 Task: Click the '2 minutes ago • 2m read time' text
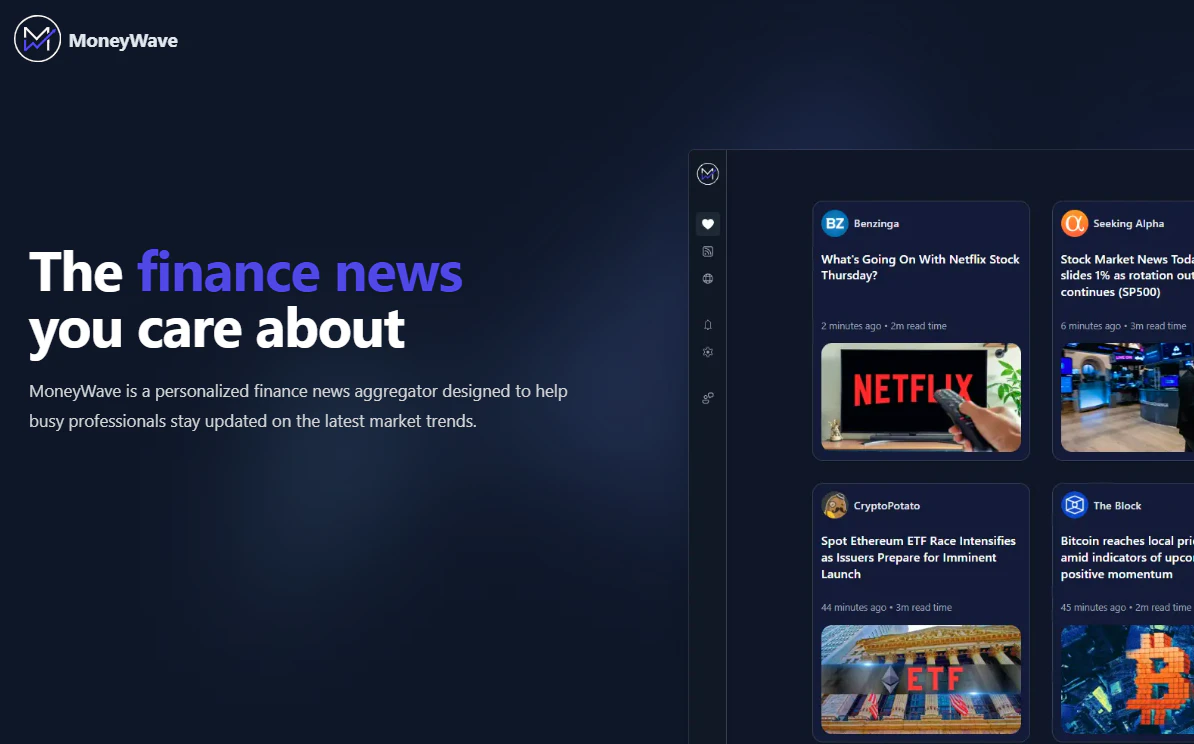883,326
